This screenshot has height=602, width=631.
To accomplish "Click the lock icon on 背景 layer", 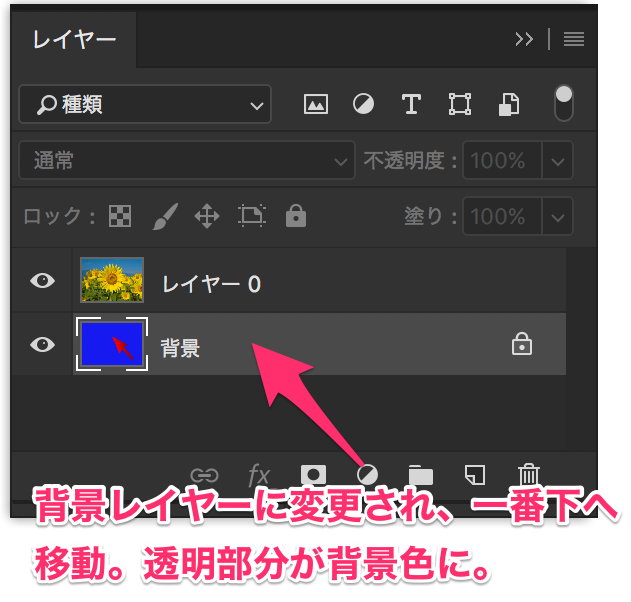I will point(522,344).
